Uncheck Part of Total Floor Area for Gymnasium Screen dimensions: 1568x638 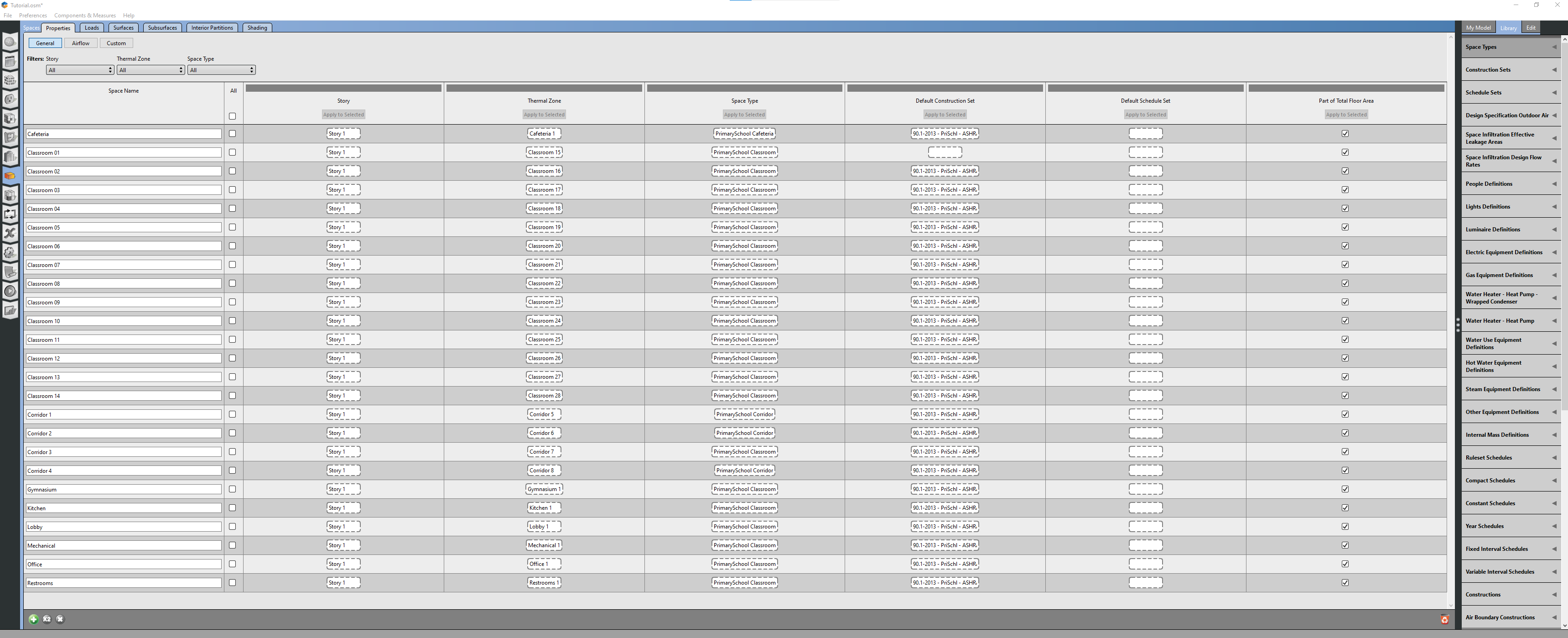point(1345,489)
